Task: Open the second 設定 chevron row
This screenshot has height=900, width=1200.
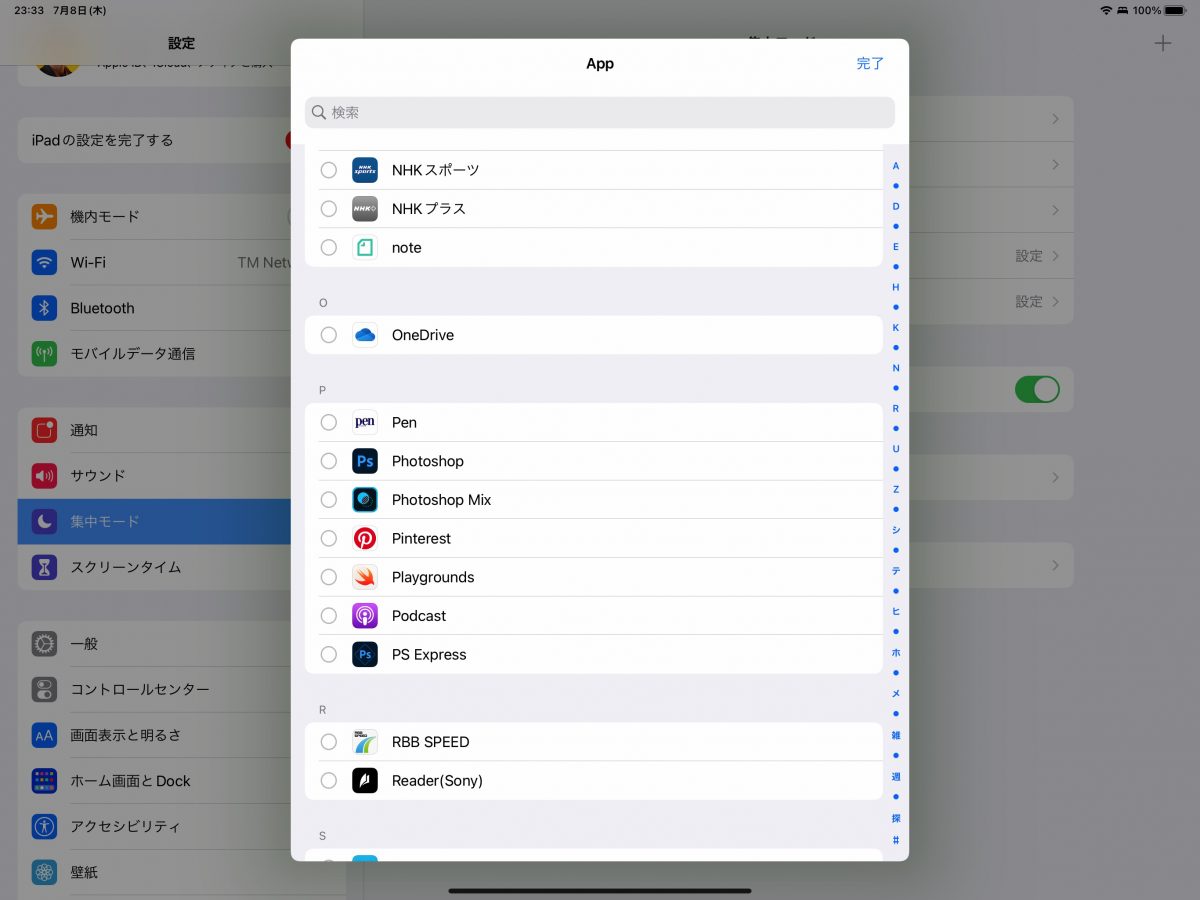Action: pyautogui.click(x=1037, y=302)
